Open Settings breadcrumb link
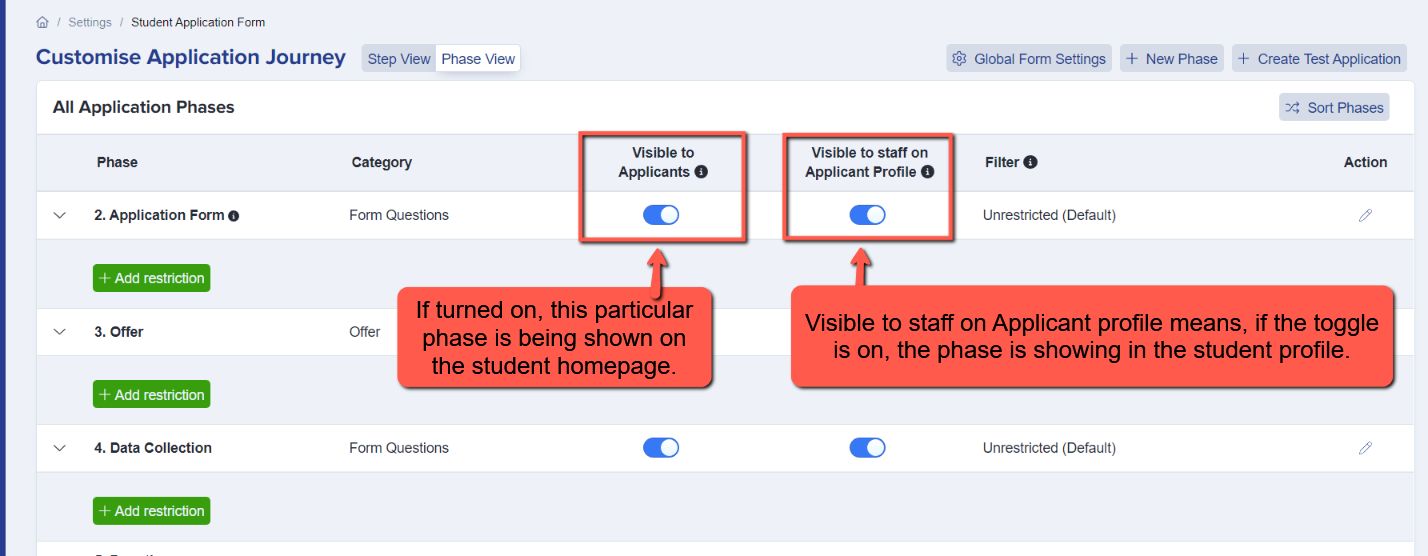 pos(90,22)
